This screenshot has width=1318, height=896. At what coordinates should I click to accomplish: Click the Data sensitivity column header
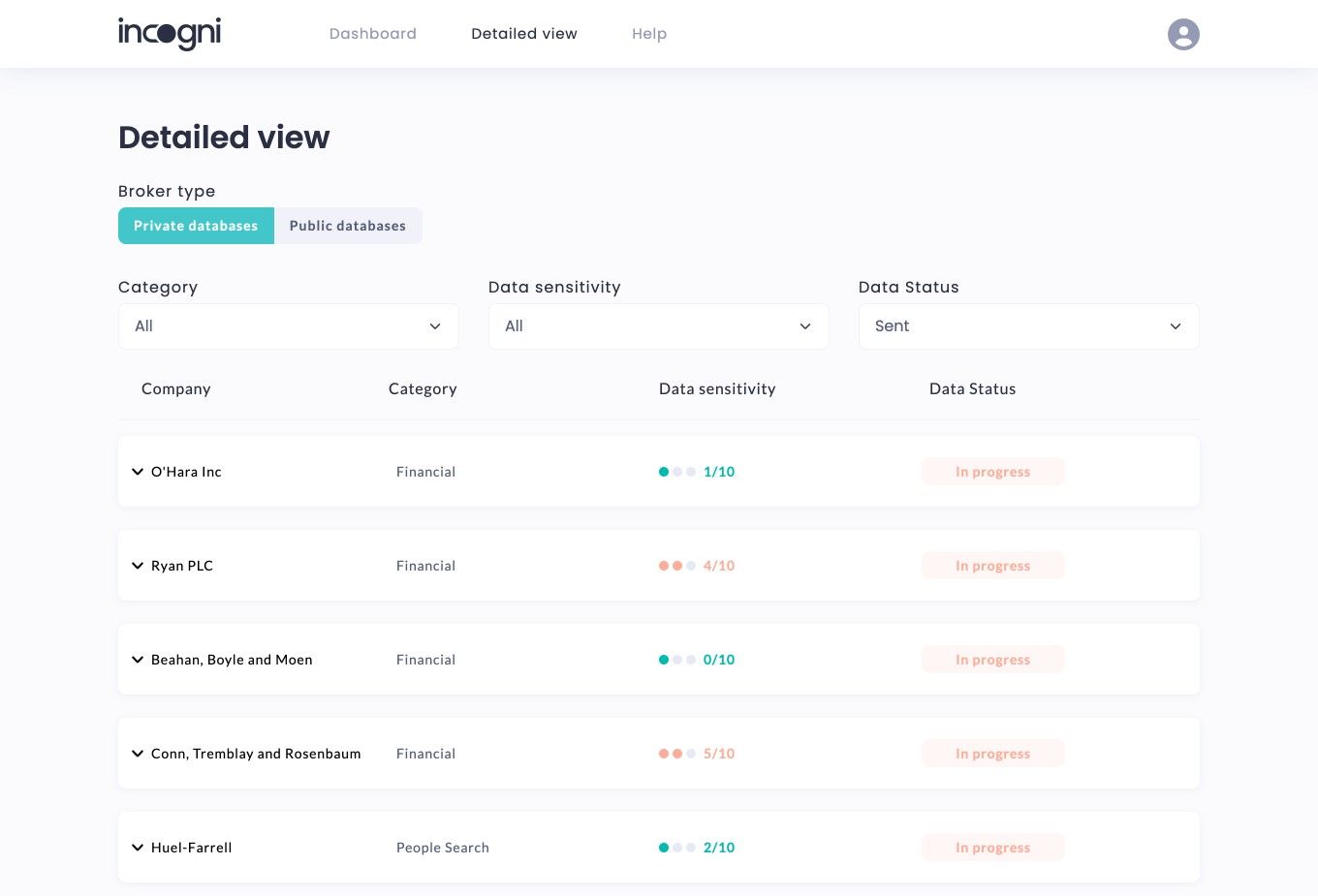pyautogui.click(x=717, y=388)
